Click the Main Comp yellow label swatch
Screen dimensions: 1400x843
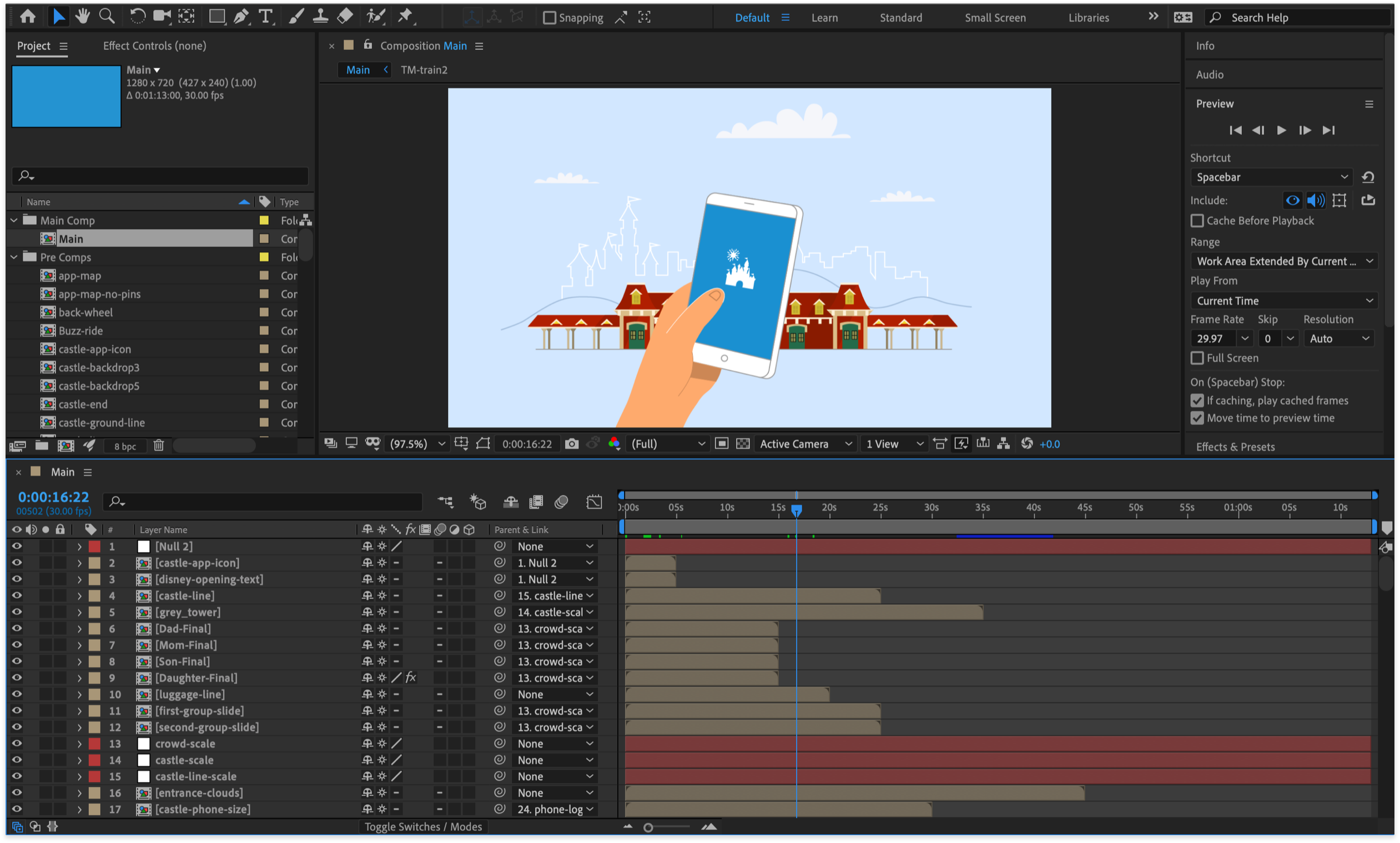point(264,220)
